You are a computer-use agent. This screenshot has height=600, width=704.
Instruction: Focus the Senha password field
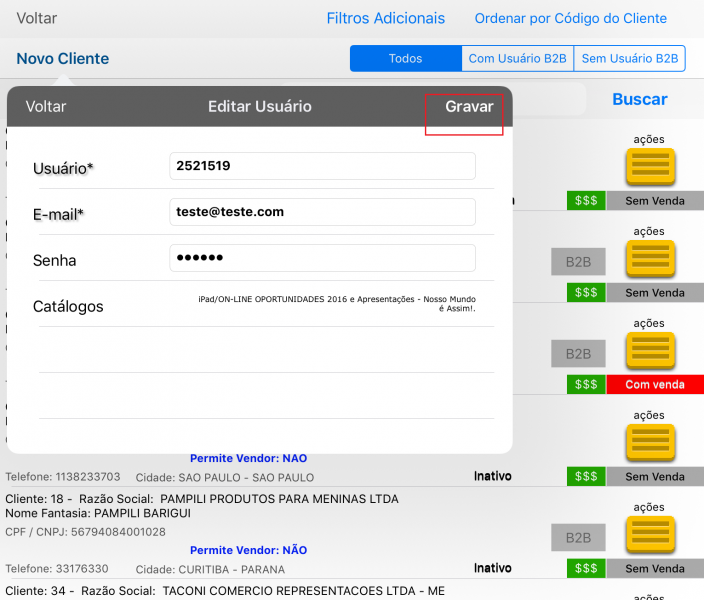click(x=322, y=258)
